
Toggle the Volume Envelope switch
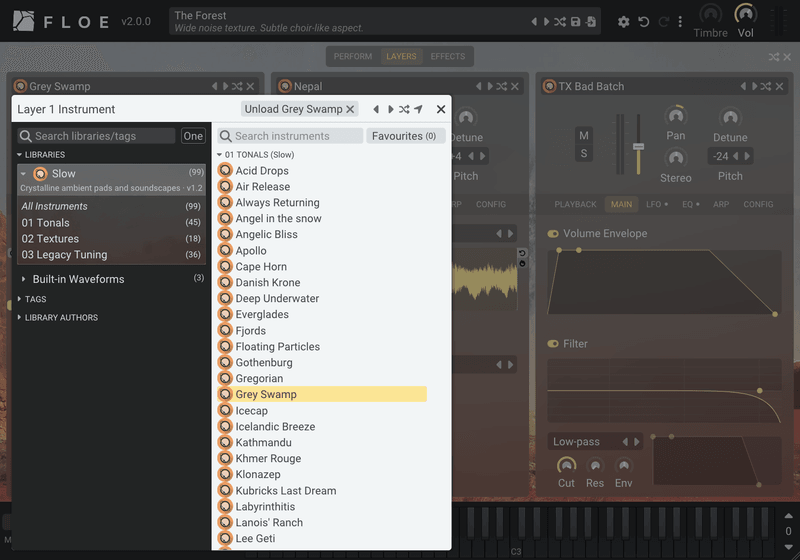(x=553, y=234)
